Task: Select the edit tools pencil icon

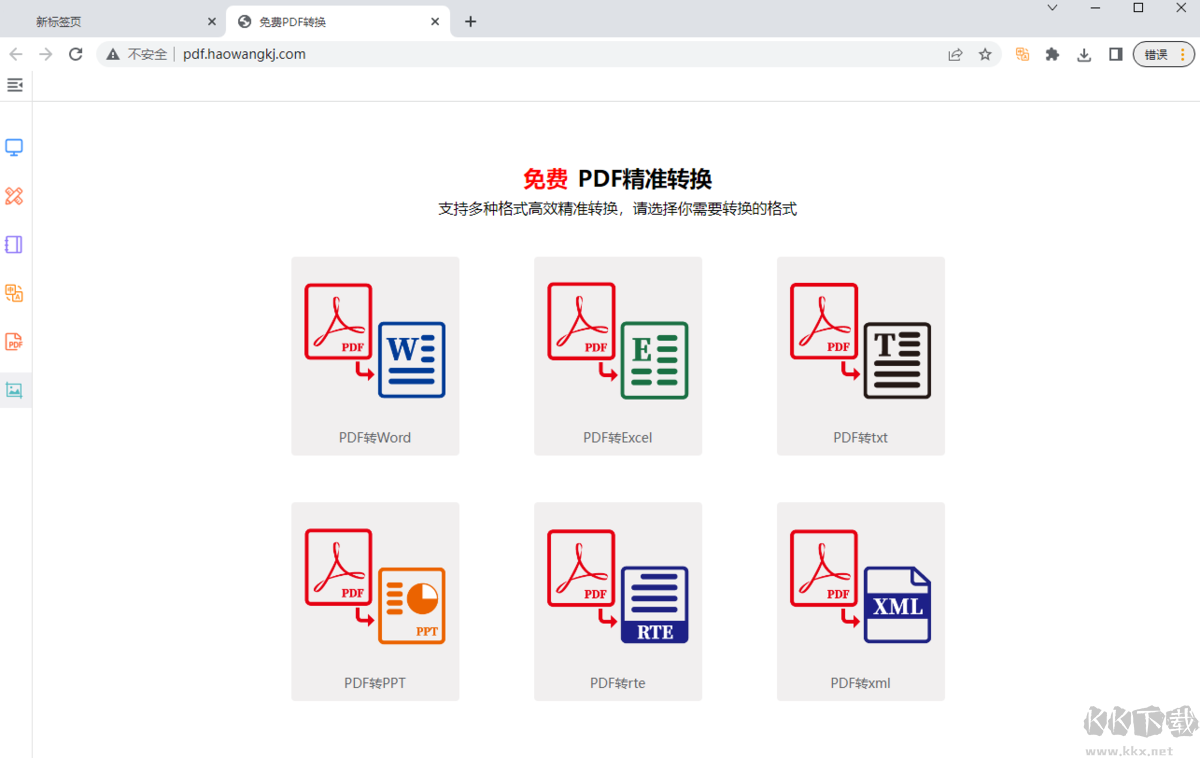Action: point(14,196)
